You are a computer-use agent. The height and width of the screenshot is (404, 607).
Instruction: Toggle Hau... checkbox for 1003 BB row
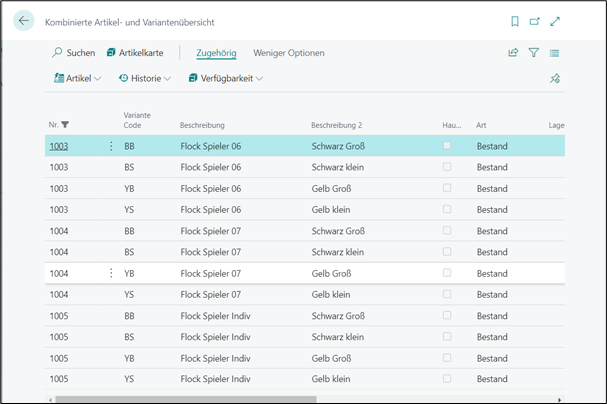447,146
